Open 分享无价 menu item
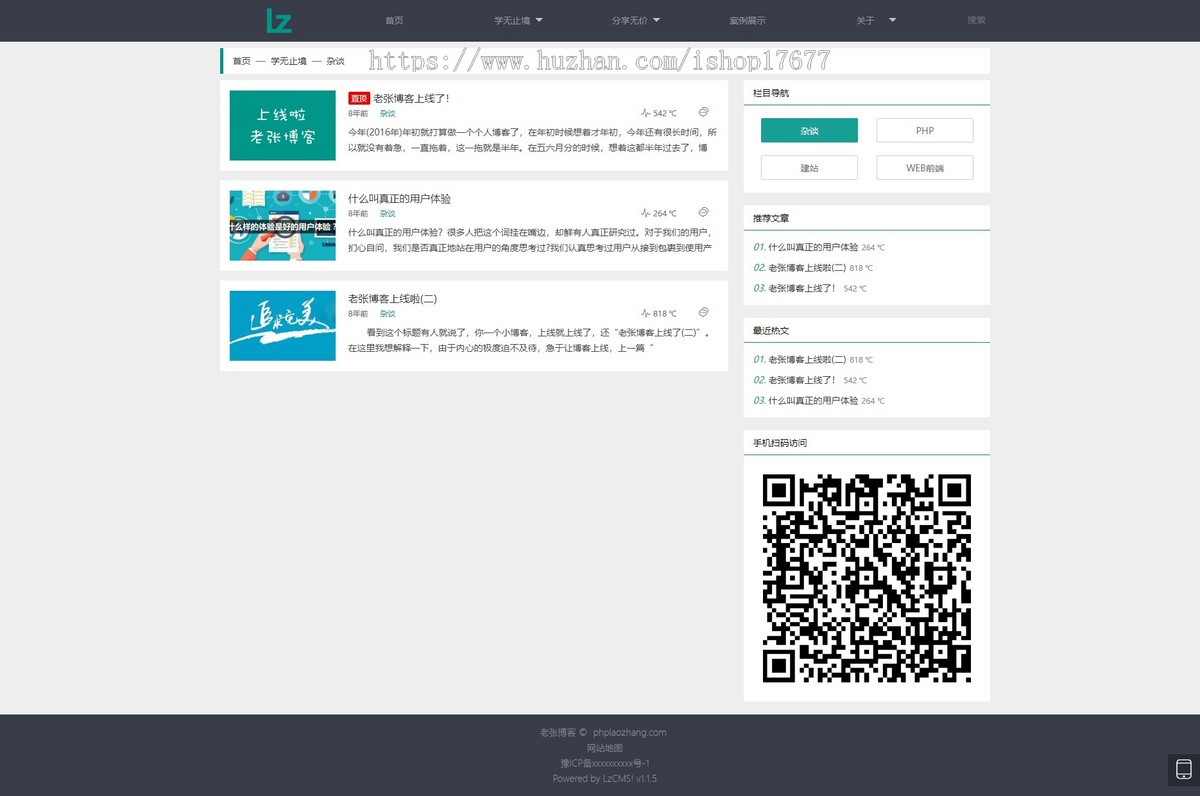The height and width of the screenshot is (796, 1200). coord(630,20)
